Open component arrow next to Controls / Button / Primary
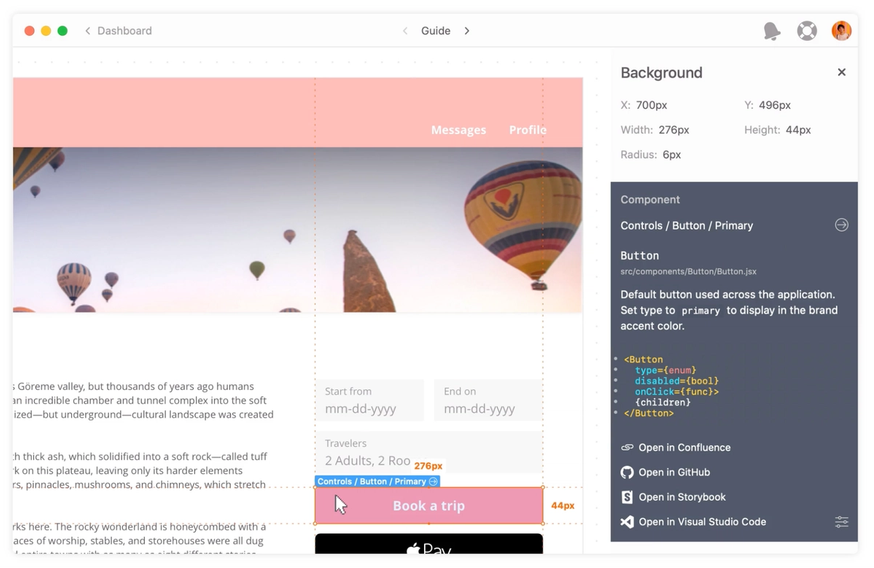This screenshot has width=874, height=568. tap(842, 225)
